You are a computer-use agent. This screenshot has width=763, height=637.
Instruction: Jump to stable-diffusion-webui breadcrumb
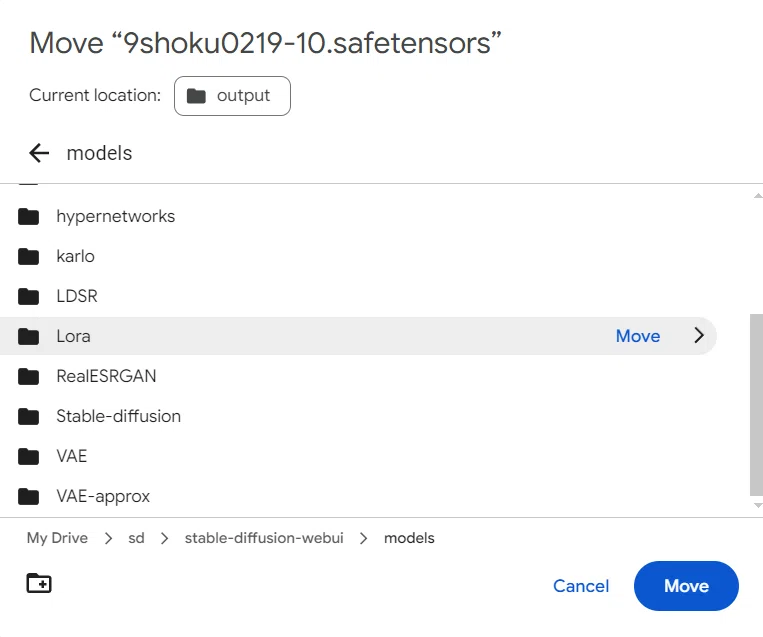click(264, 538)
